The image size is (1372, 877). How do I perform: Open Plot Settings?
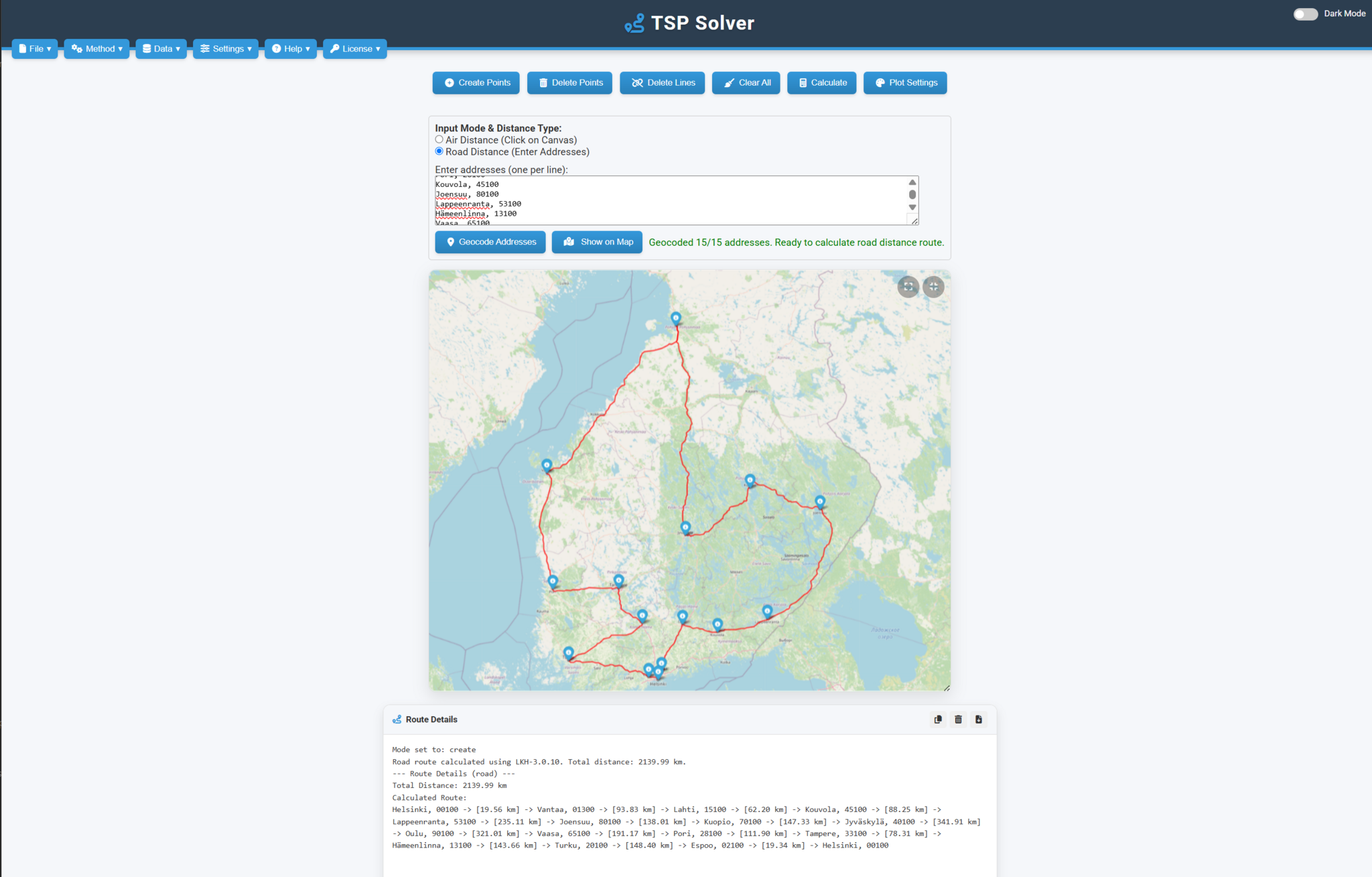pos(905,83)
